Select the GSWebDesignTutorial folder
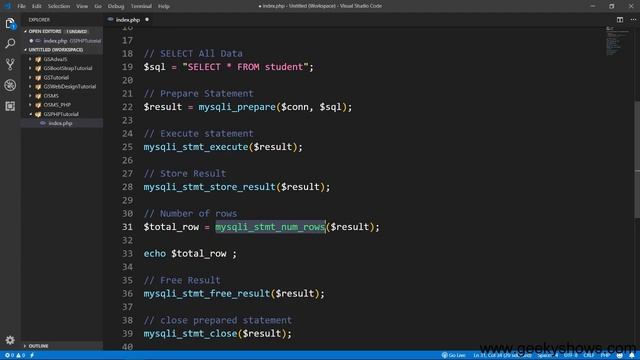Screen dimensions: 640x360 (x=70, y=87)
